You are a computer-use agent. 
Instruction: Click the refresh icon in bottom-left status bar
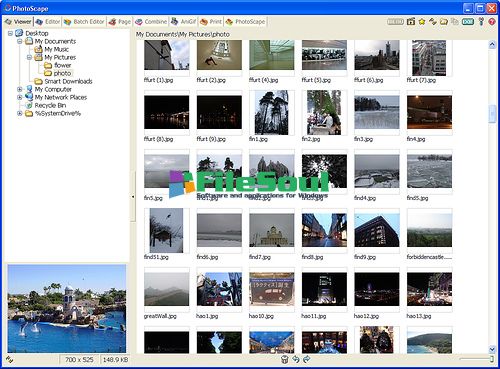(9, 360)
